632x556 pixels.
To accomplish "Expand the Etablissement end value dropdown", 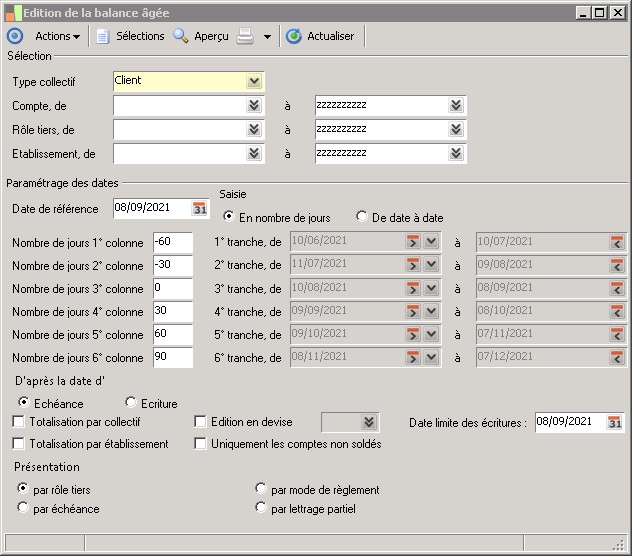I will [456, 153].
